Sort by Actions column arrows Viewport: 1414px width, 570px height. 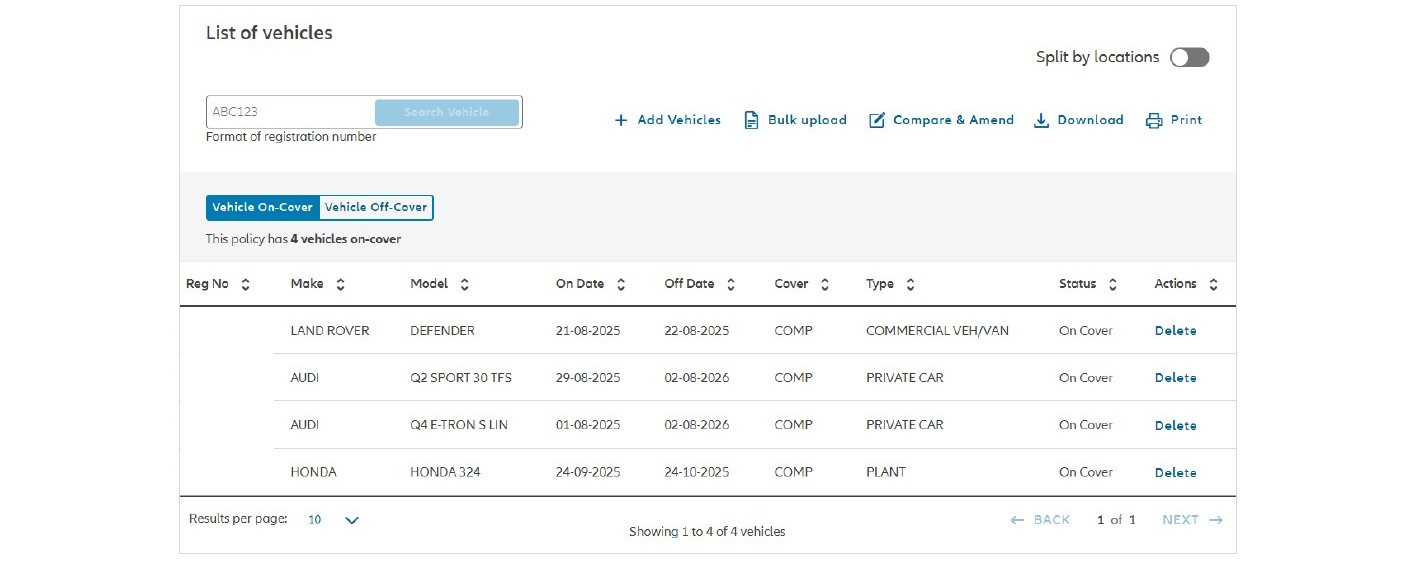point(1213,285)
